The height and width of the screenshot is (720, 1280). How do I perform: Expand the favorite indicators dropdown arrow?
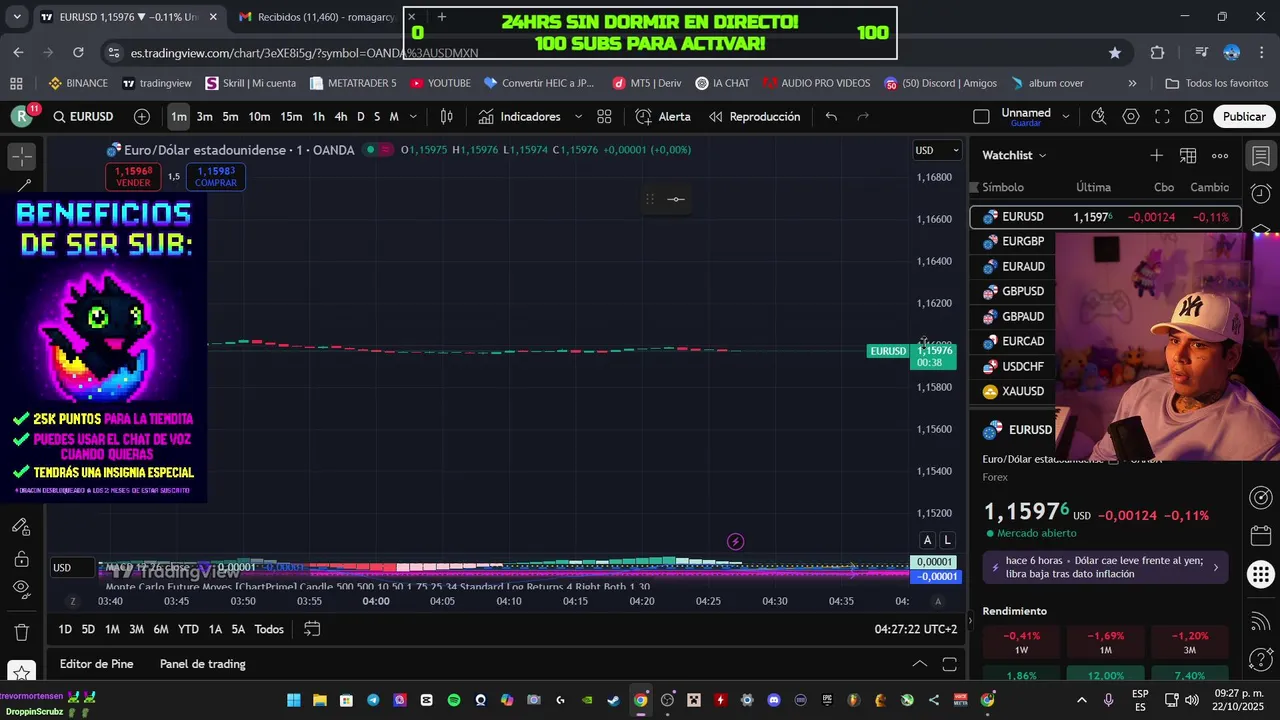tap(578, 117)
